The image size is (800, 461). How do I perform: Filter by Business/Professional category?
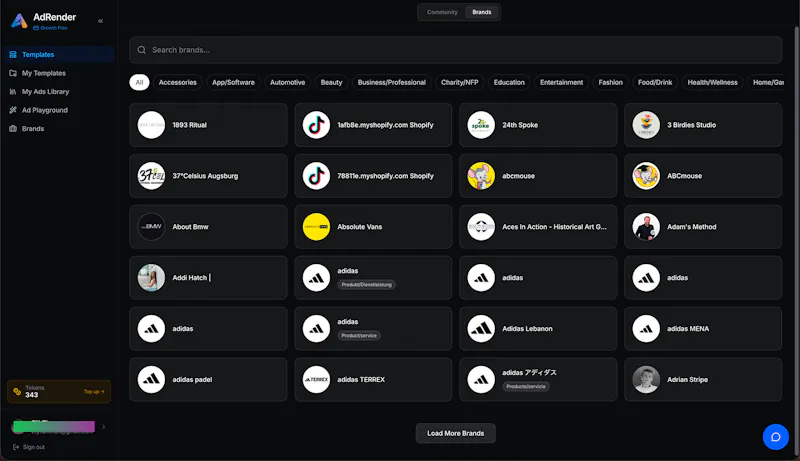point(392,82)
